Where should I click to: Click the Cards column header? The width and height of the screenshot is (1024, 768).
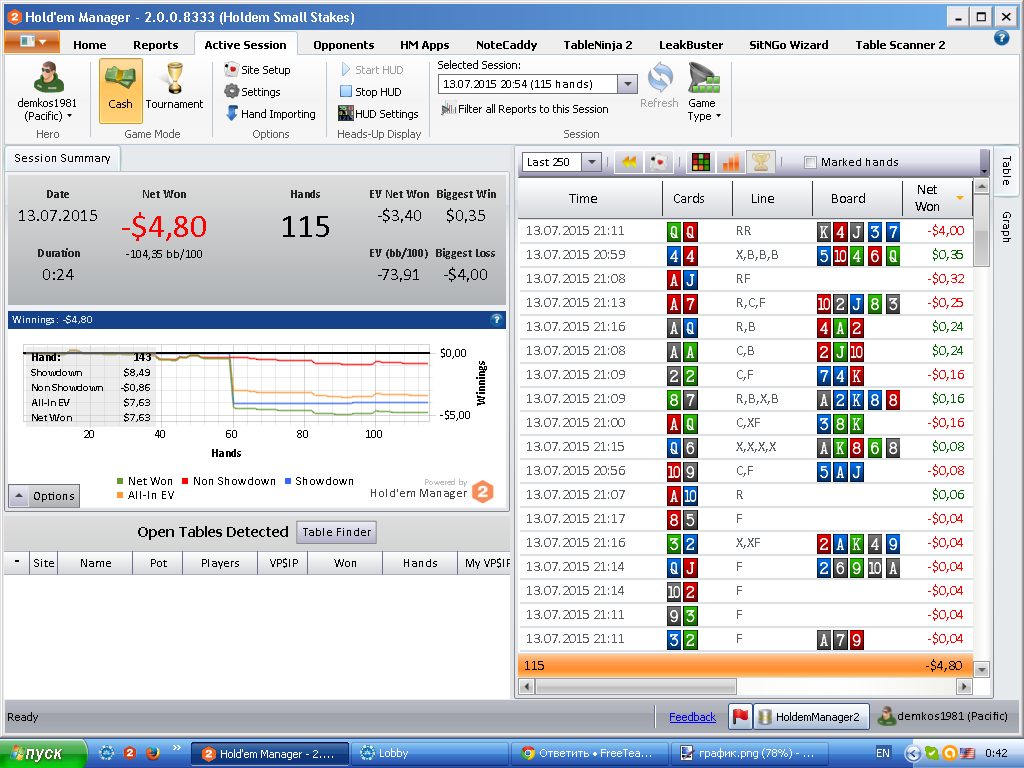point(697,198)
